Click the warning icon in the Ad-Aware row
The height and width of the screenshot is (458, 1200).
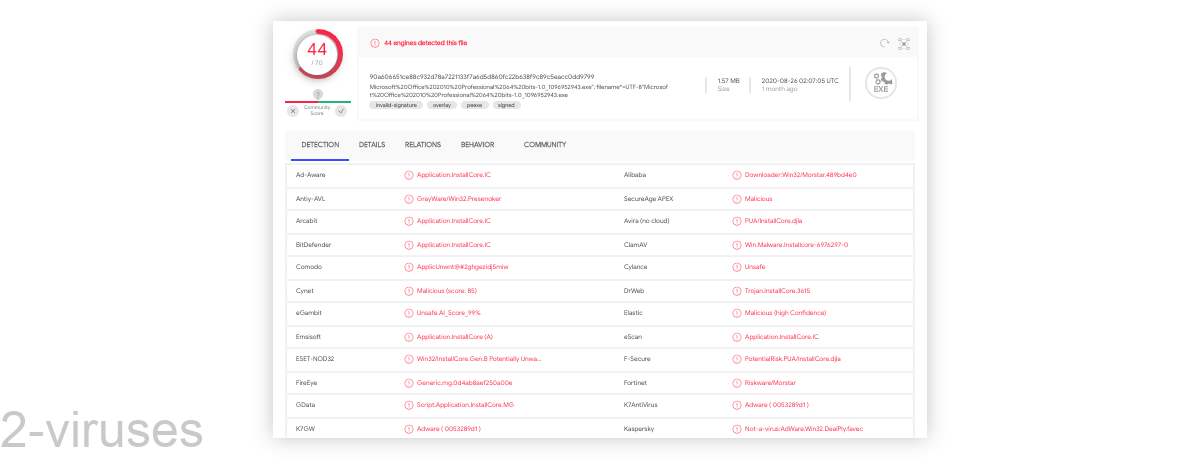pos(409,175)
